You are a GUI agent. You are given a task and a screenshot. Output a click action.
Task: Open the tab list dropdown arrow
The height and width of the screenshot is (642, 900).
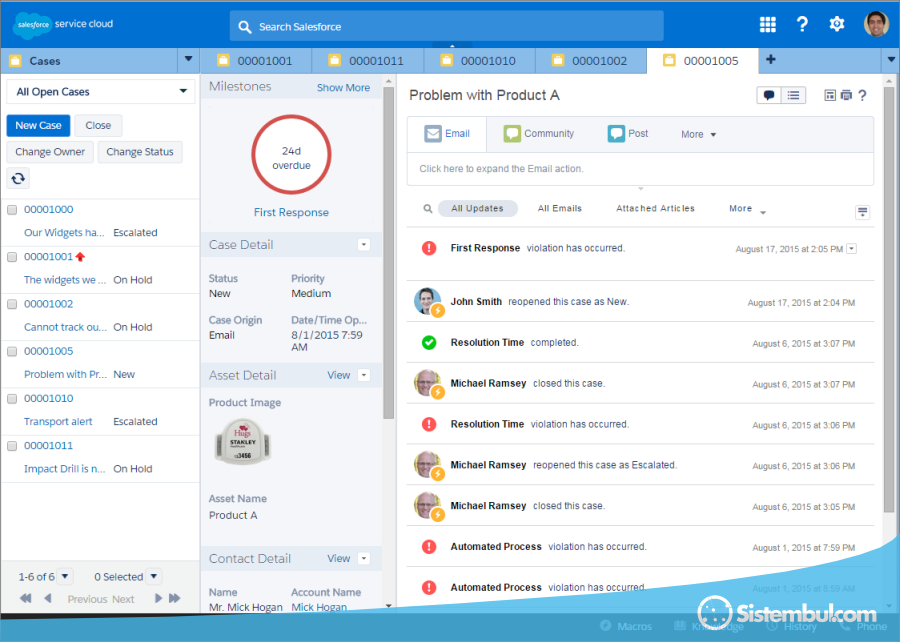pyautogui.click(x=891, y=59)
